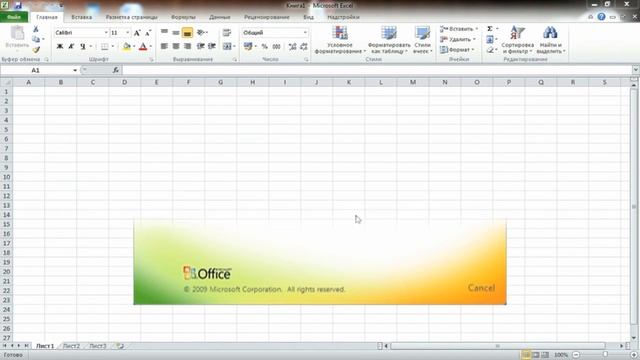640x360 pixels.
Task: Open Условное форматирование dropdown
Action: coord(340,40)
